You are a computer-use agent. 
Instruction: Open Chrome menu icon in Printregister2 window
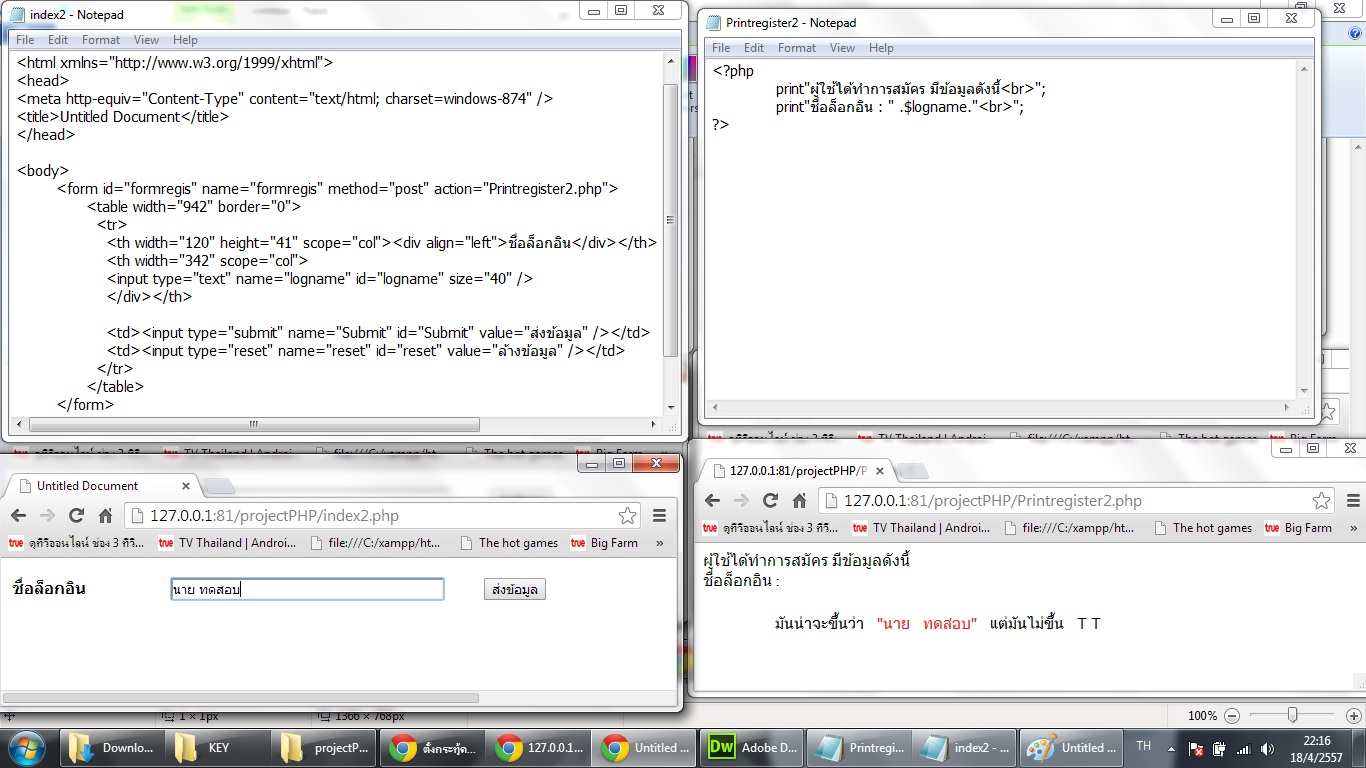[x=1353, y=501]
